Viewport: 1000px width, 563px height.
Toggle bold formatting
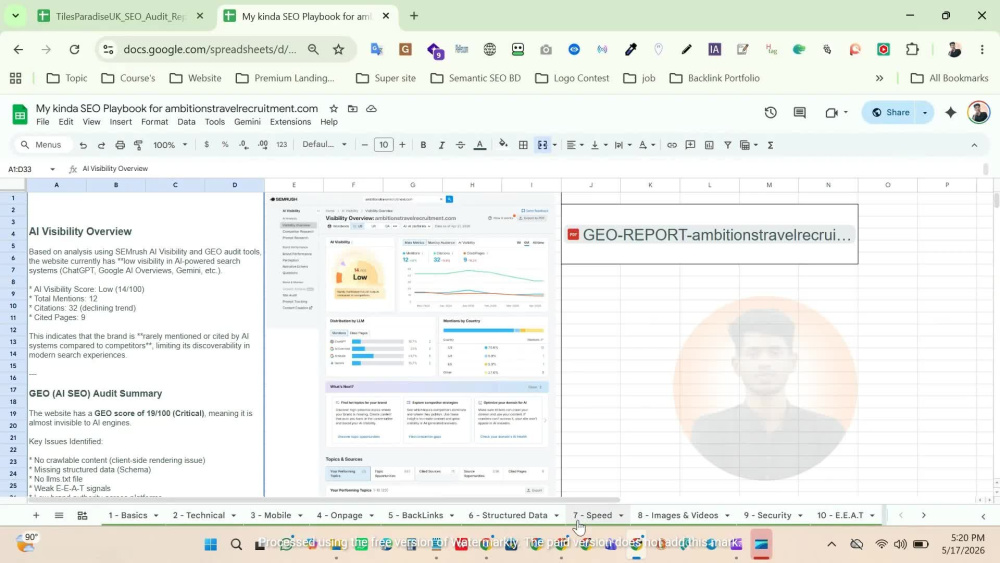(x=423, y=145)
